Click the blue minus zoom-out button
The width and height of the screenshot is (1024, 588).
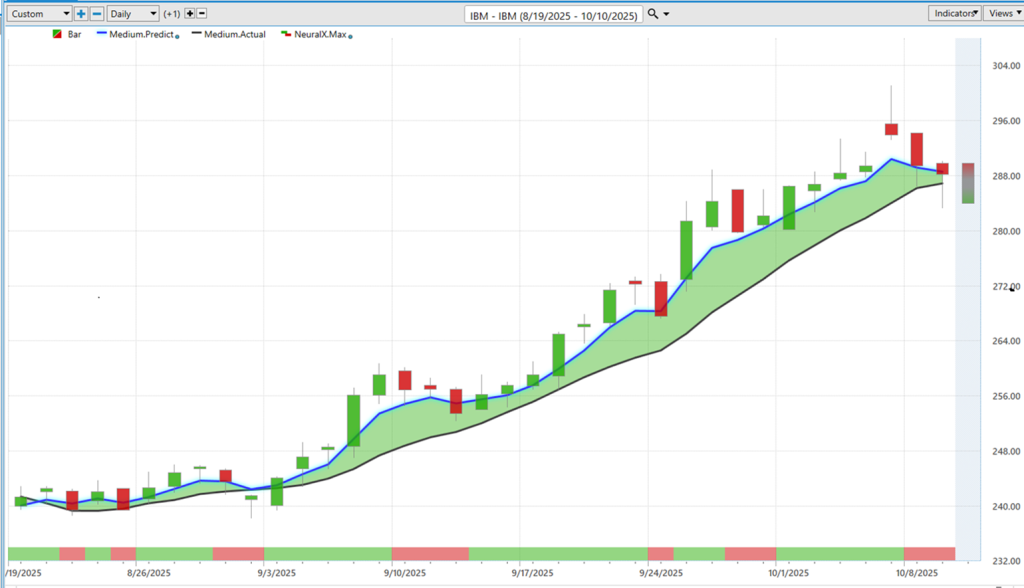[x=97, y=14]
